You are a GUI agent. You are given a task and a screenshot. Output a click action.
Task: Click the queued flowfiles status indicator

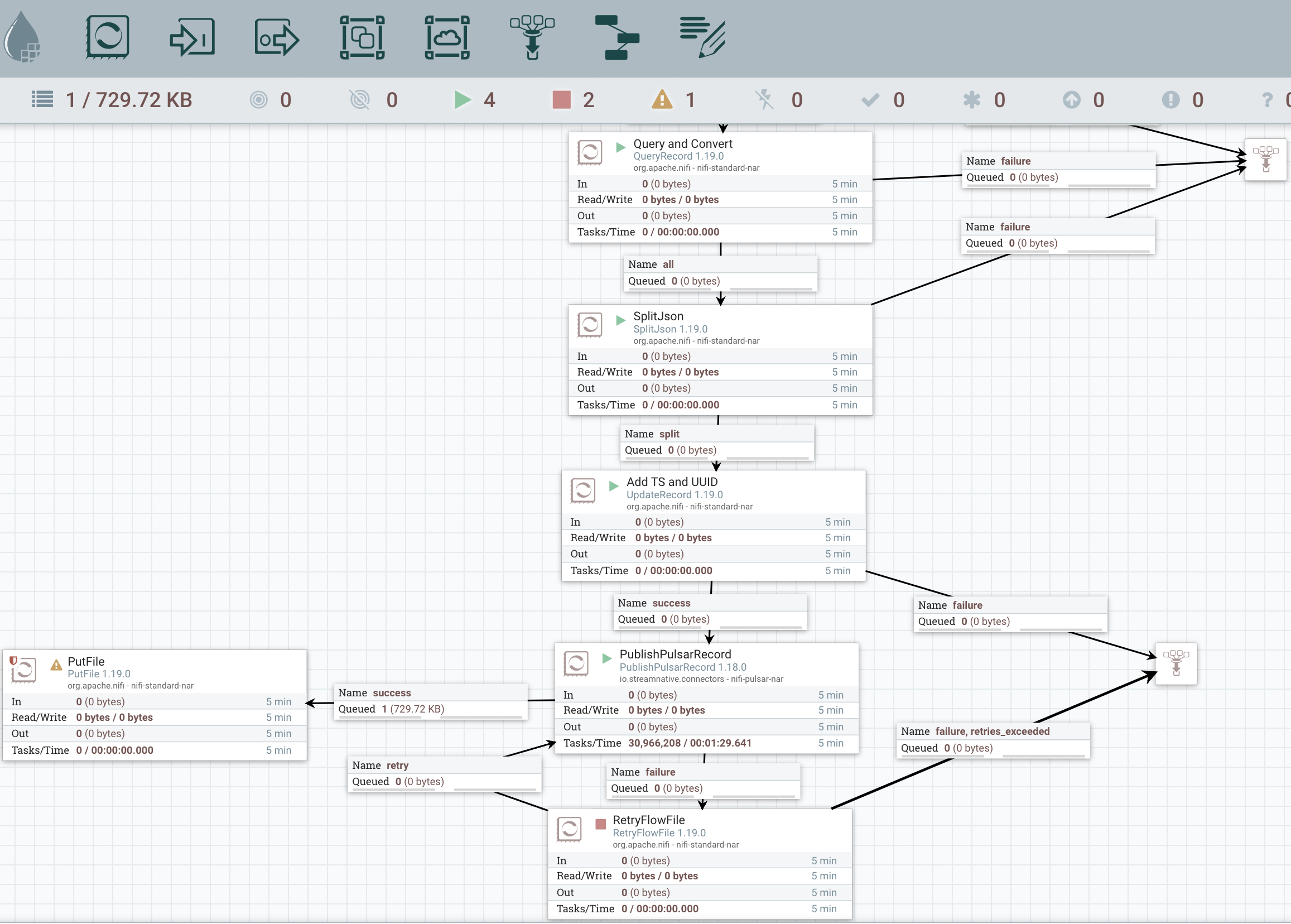tap(112, 99)
